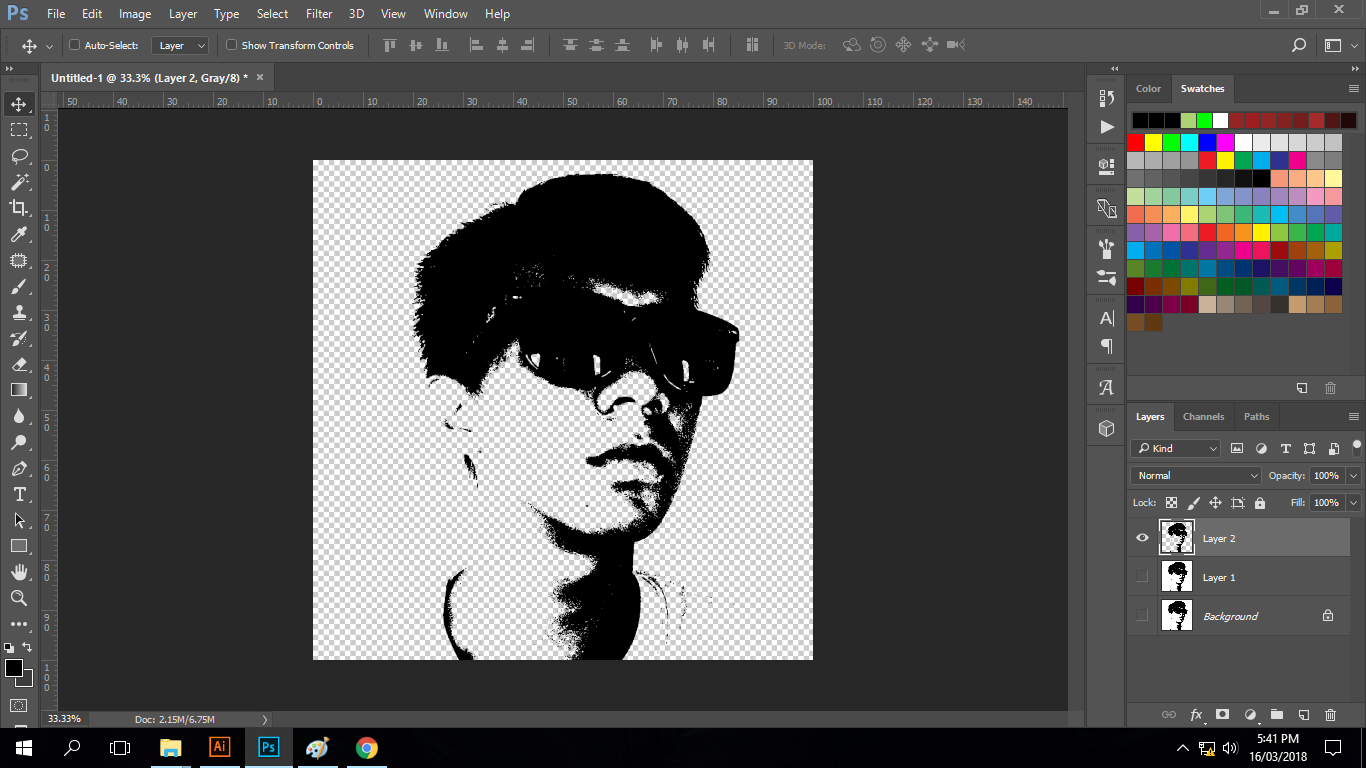Select the Magic Wand tool

click(x=19, y=182)
